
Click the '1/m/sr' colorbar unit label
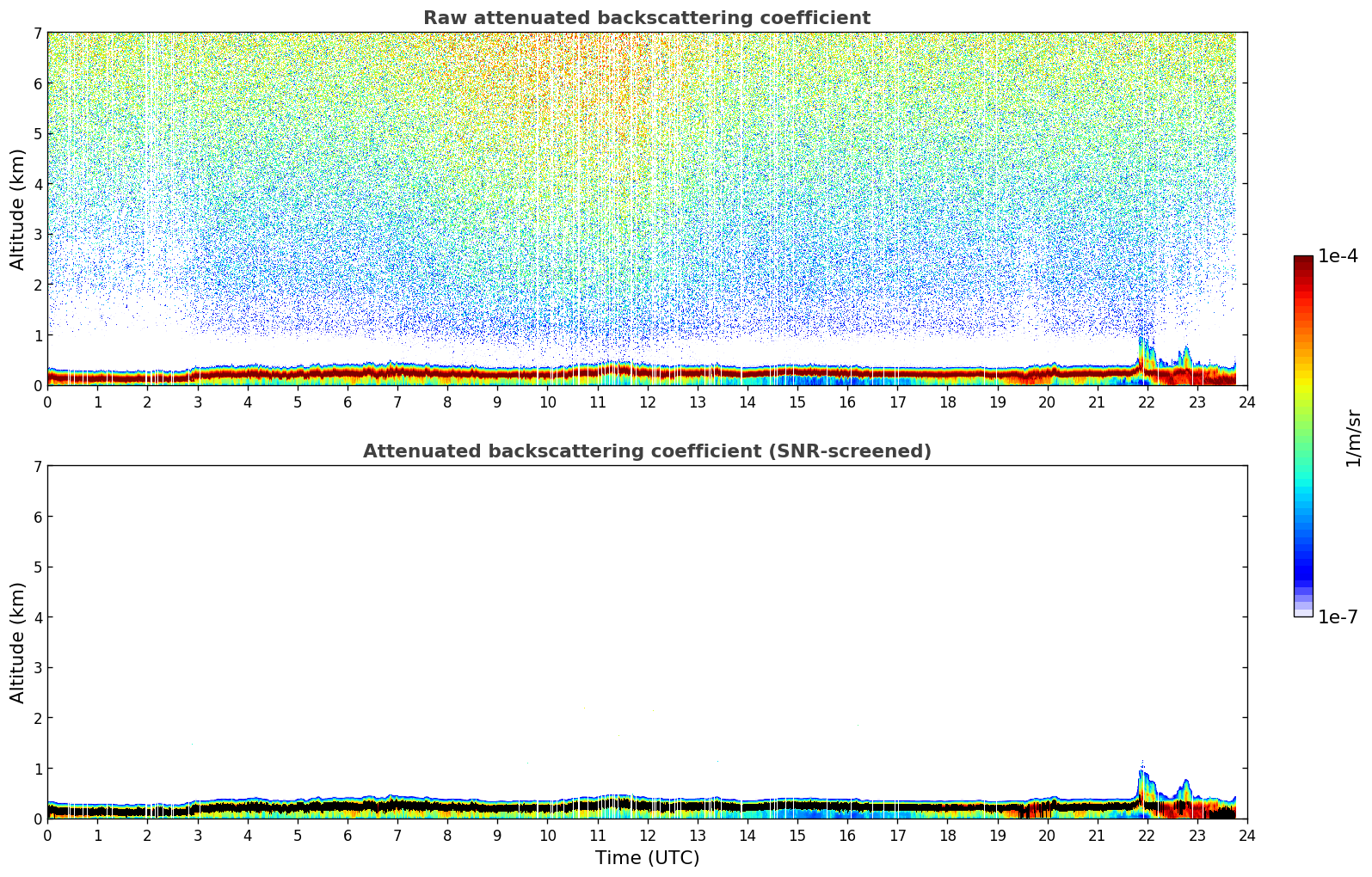pos(1353,438)
